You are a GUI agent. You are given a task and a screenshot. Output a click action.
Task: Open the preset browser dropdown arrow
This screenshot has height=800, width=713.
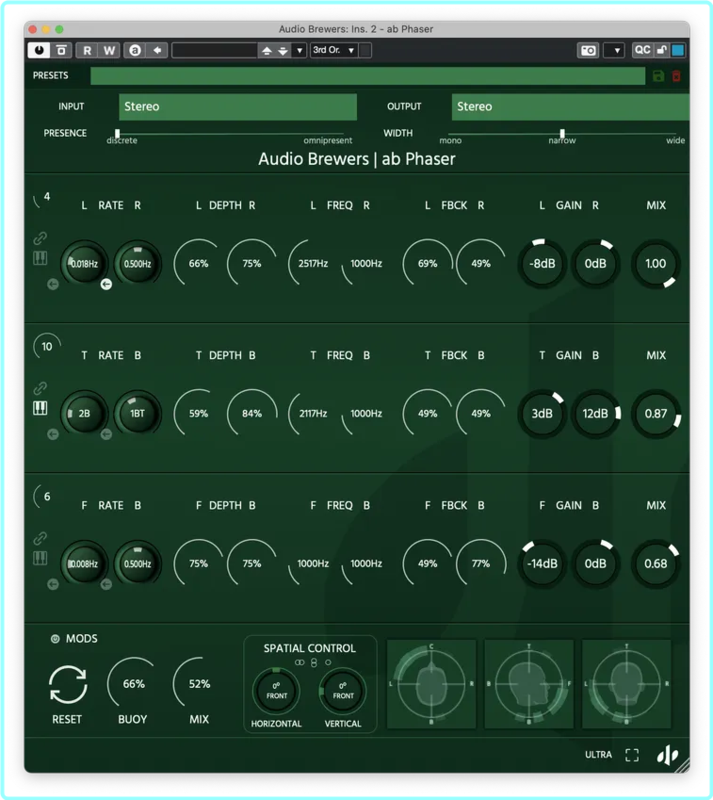300,51
